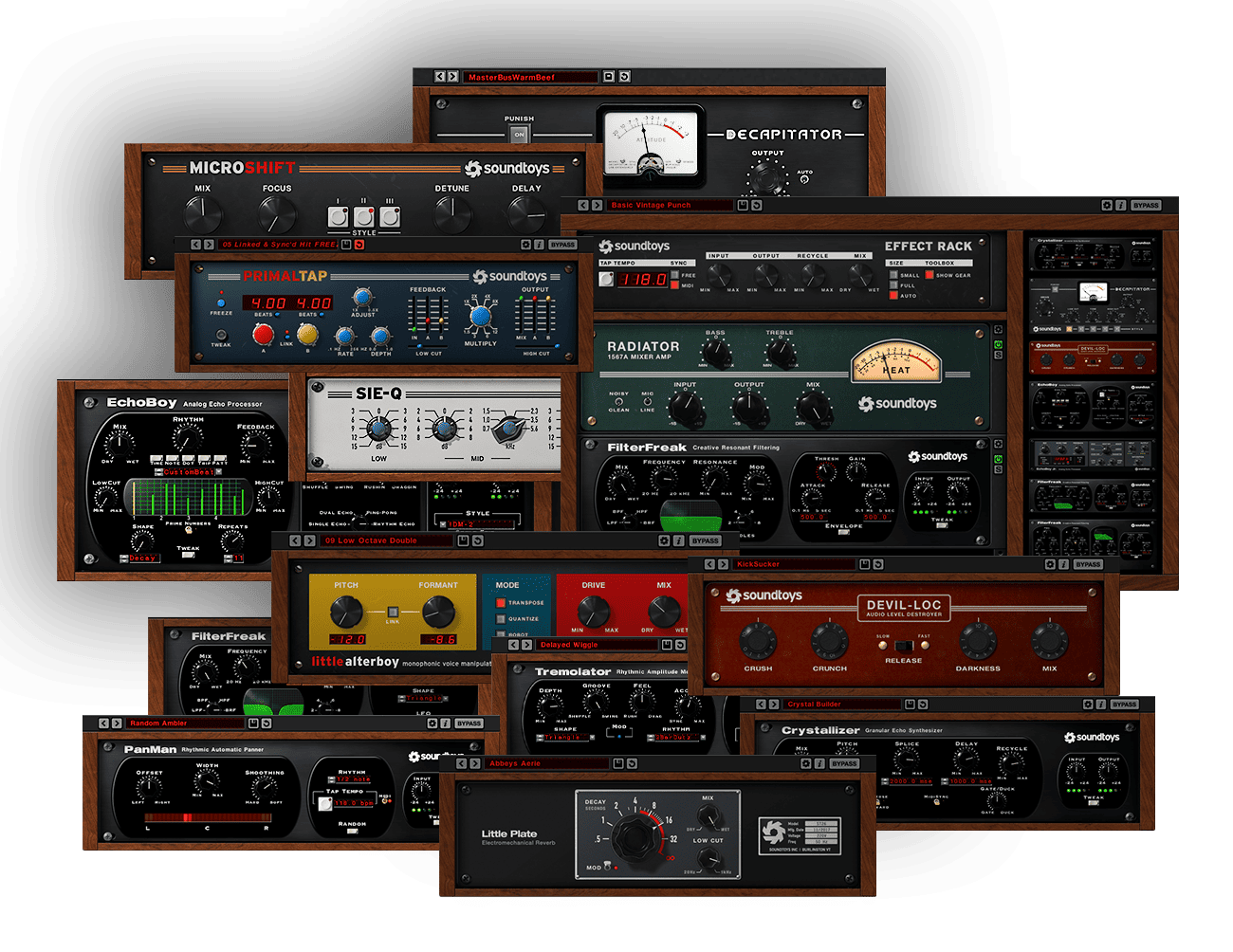Open the MasterBusWarmBeef preset menu
1233x952 pixels.
pos(530,77)
